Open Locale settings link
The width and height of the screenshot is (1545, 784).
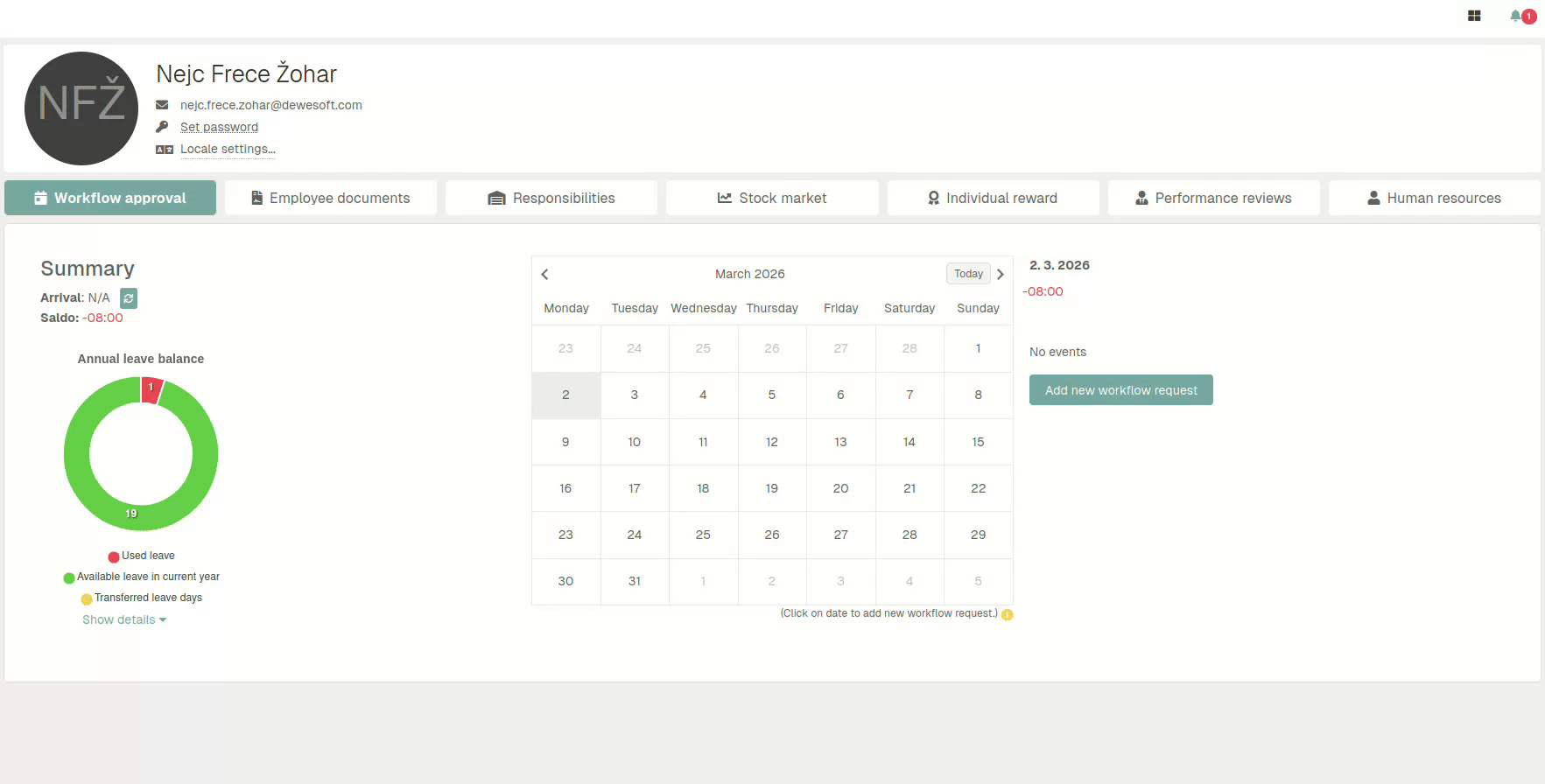pyautogui.click(x=228, y=149)
